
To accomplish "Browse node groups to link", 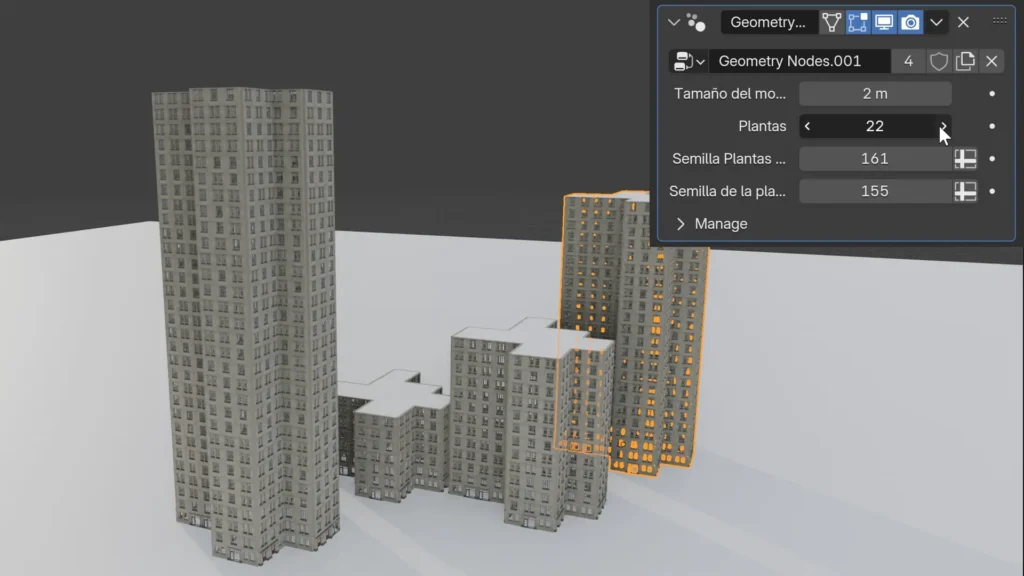I will coord(689,61).
